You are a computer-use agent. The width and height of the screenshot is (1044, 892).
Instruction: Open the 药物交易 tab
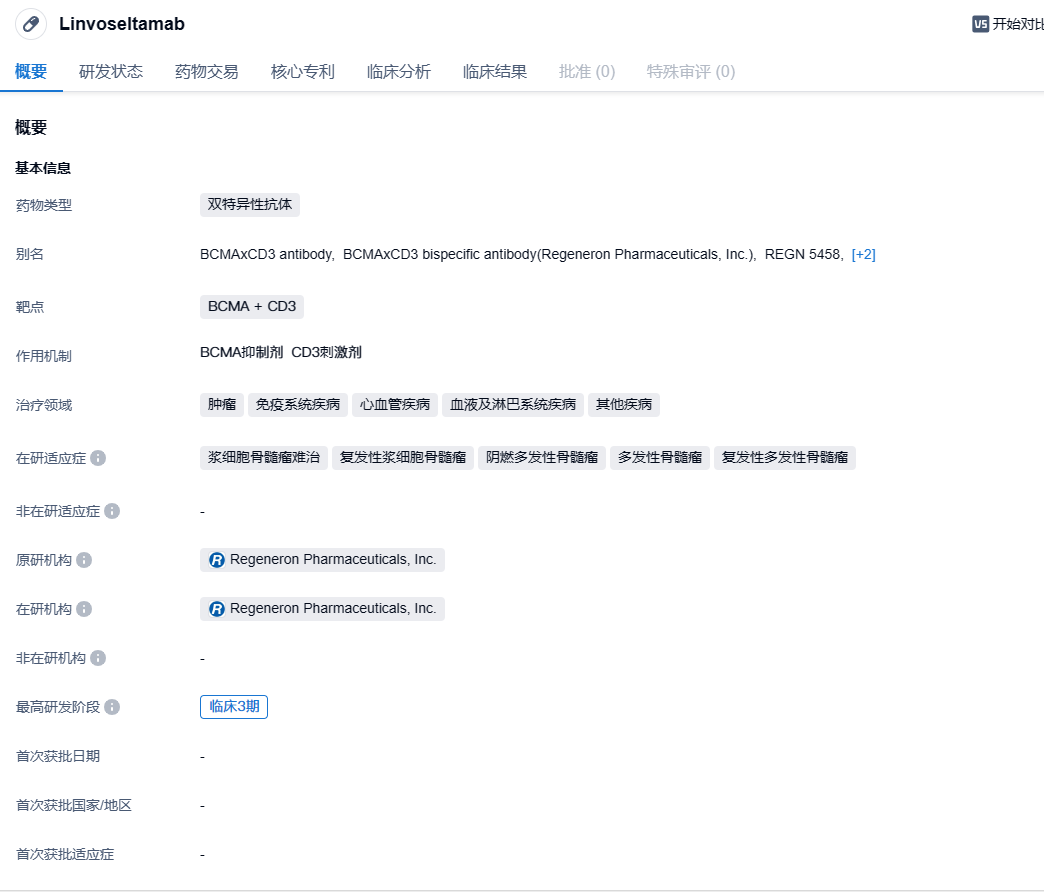207,72
